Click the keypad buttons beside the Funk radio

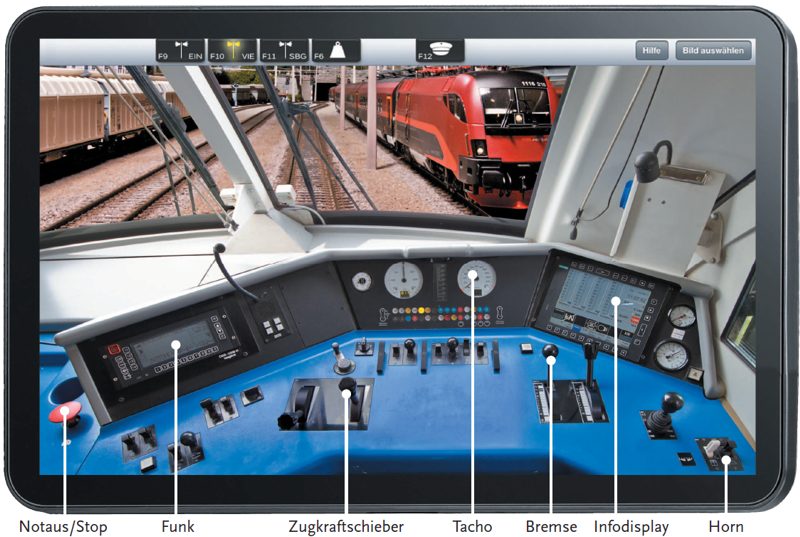[x=273, y=325]
